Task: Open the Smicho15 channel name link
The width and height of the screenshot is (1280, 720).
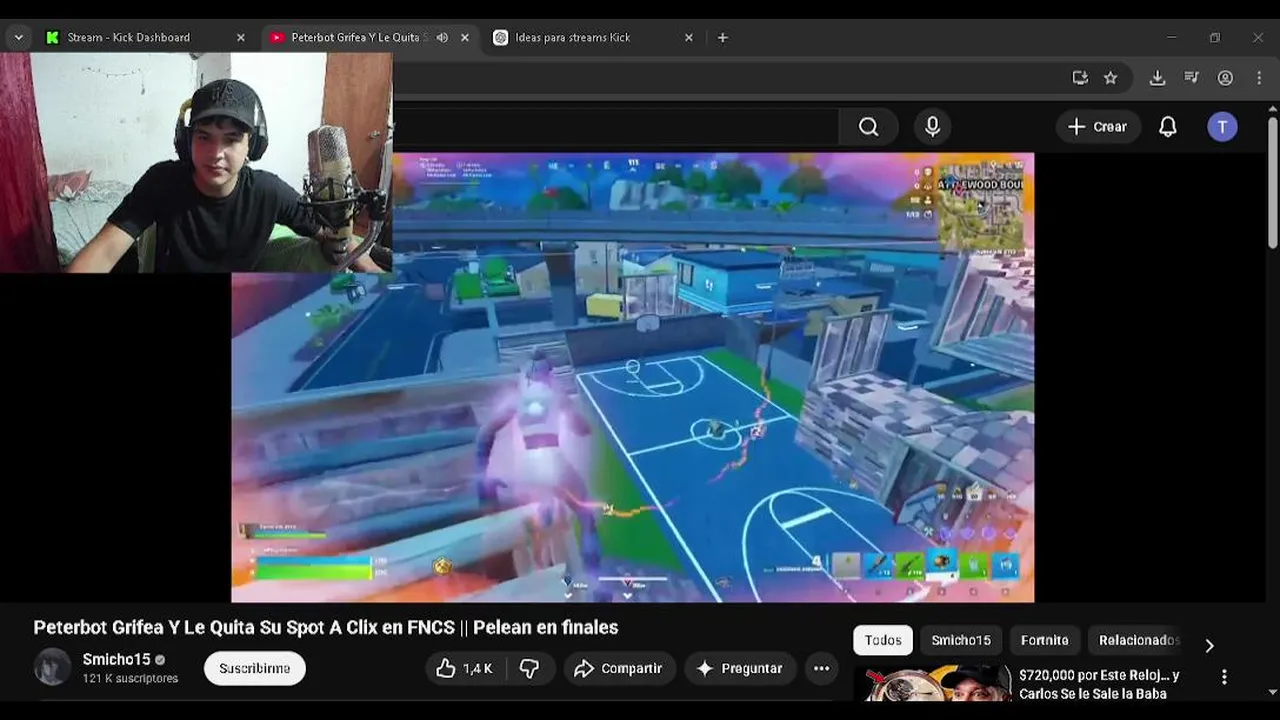Action: pos(116,659)
